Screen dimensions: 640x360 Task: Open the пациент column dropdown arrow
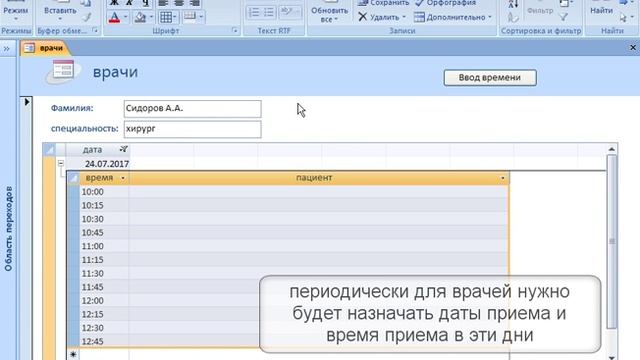[503, 178]
